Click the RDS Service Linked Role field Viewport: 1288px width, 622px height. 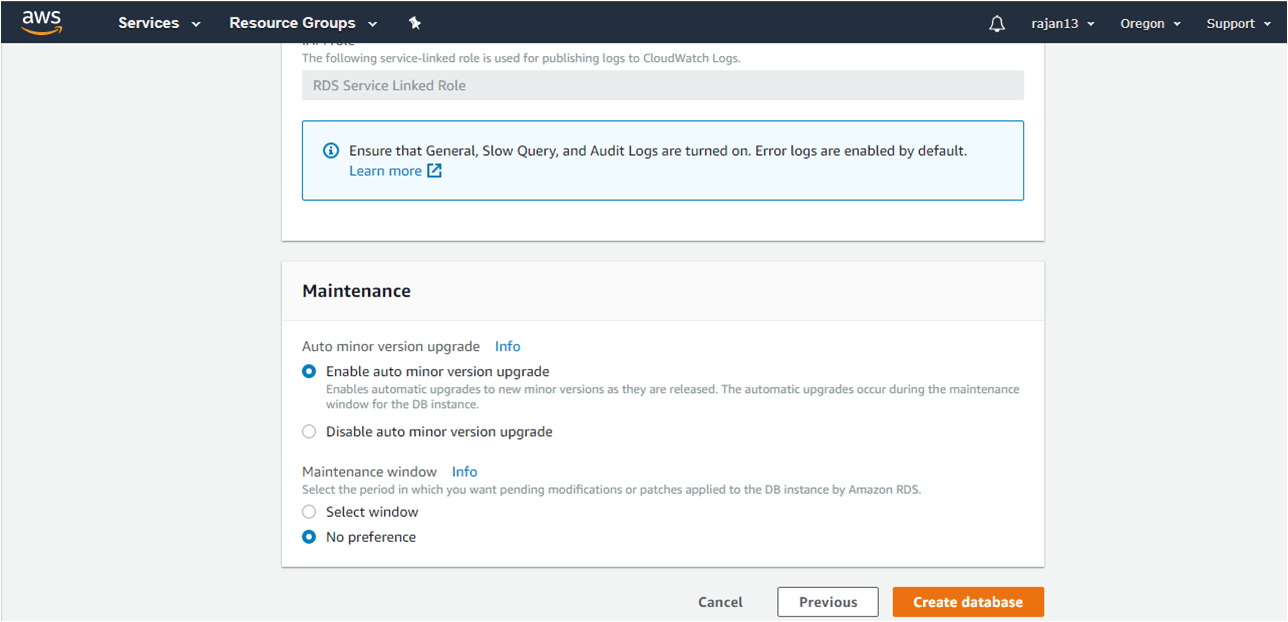pyautogui.click(x=662, y=86)
